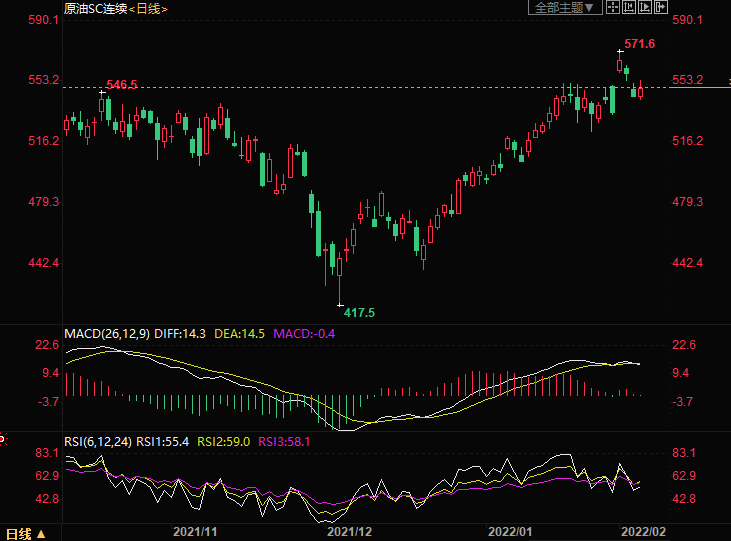Viewport: 731px width, 541px height.
Task: Expand the 日线 period selector at bottom left
Action: pos(27,533)
